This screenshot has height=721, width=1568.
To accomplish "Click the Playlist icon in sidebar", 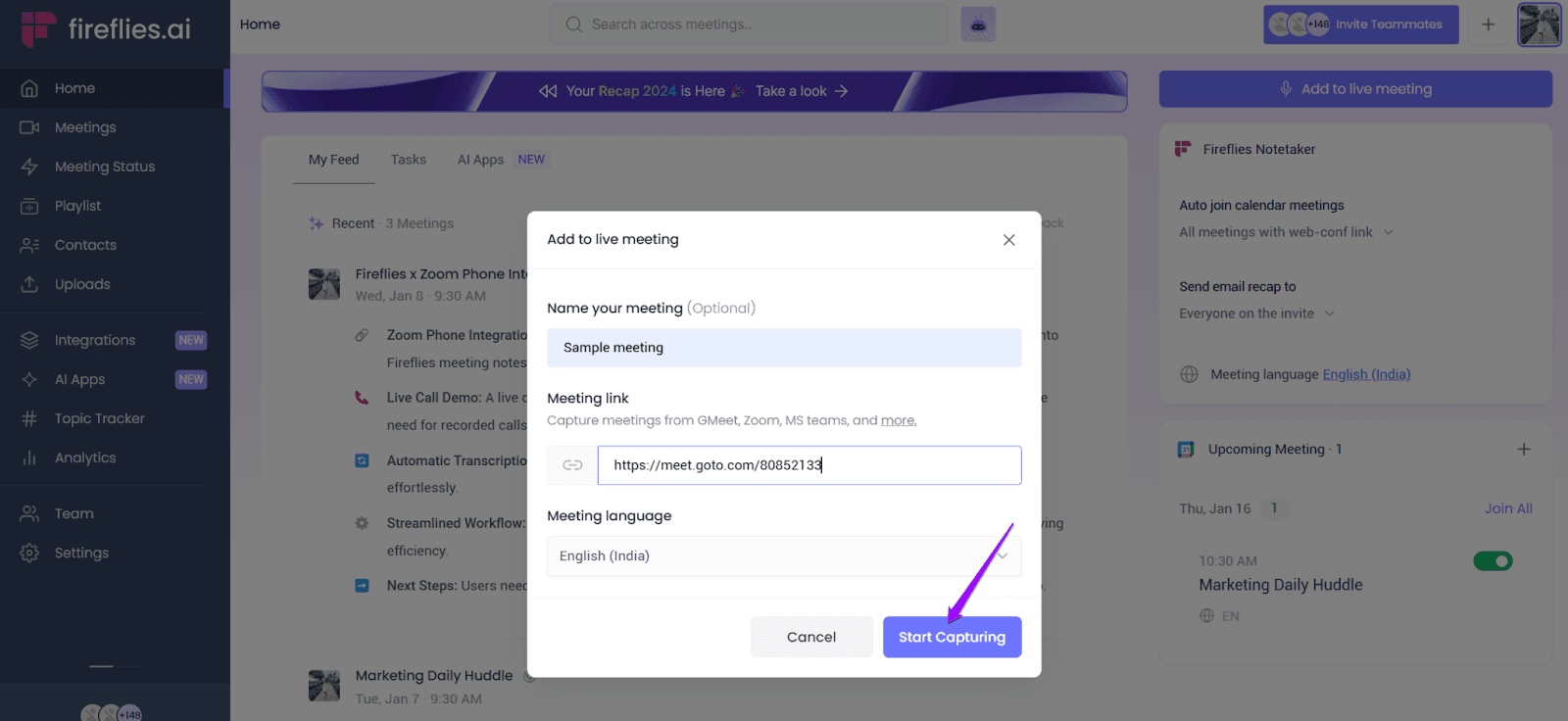I will point(29,206).
